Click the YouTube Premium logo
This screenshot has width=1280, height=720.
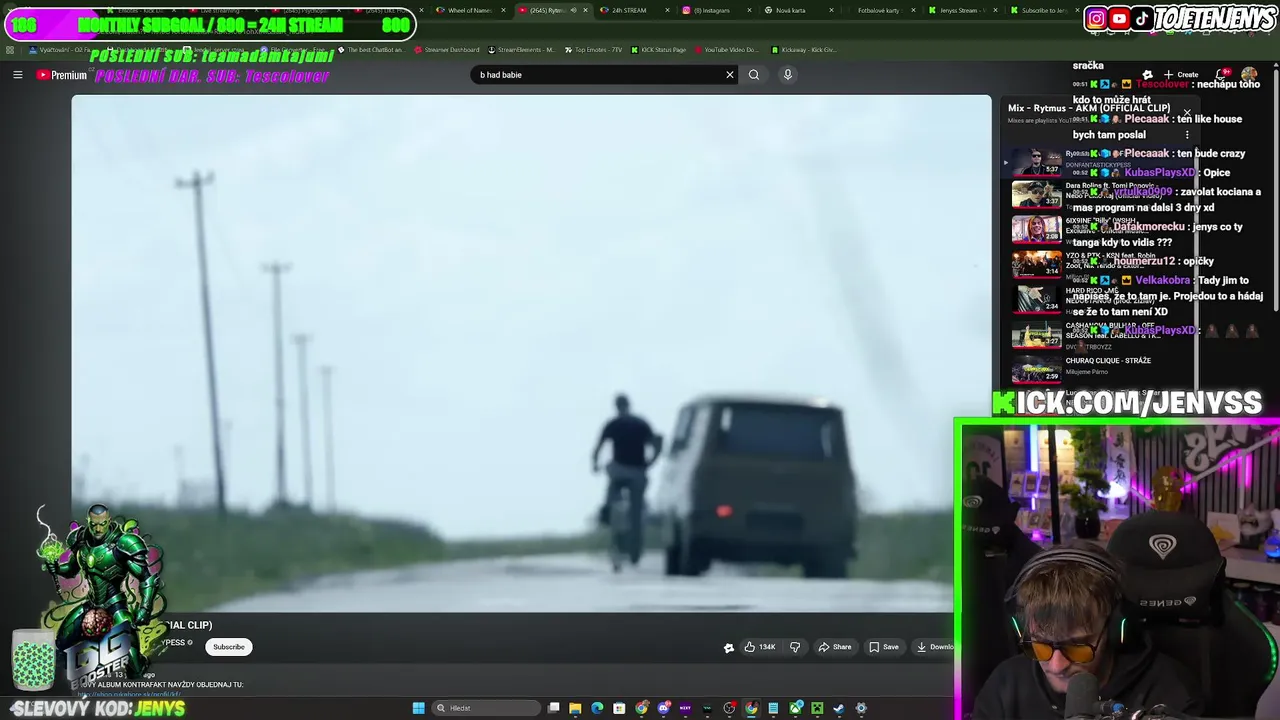pos(62,75)
